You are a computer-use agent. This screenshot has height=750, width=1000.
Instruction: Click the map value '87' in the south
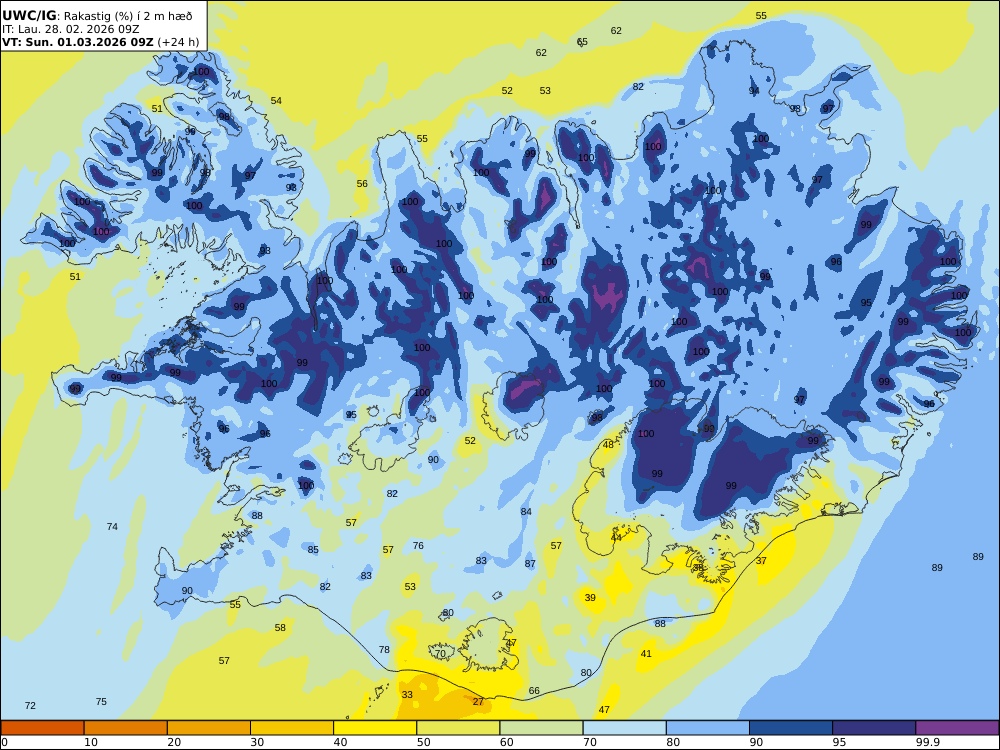click(x=530, y=564)
